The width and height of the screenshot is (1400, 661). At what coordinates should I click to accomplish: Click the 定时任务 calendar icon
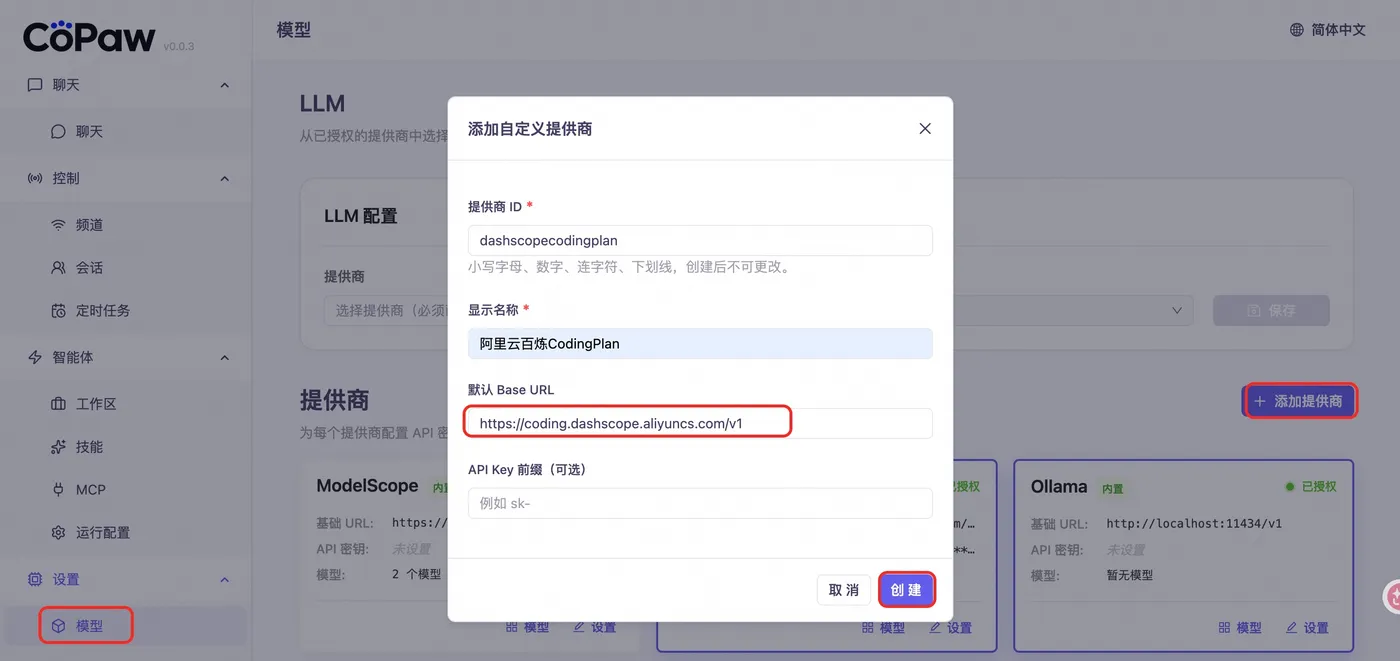coord(58,311)
